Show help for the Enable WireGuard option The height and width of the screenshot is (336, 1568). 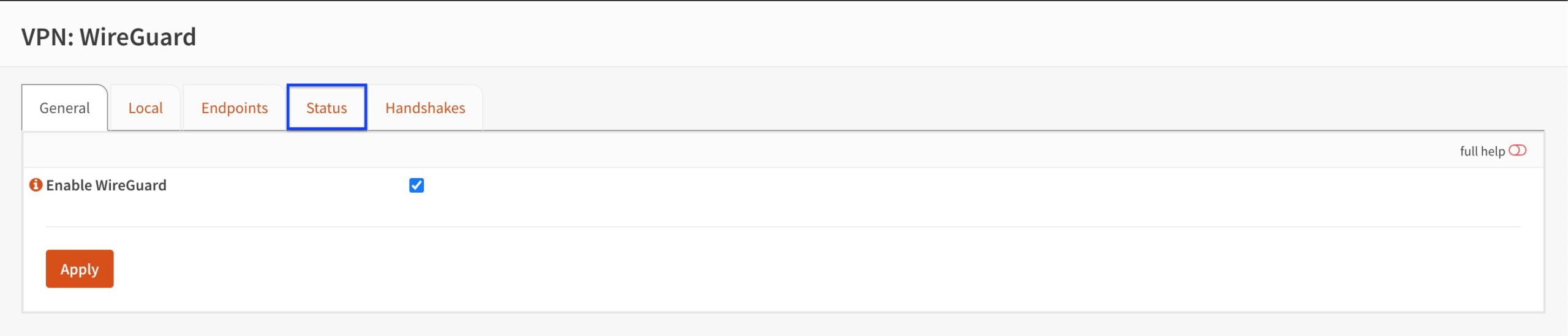pyautogui.click(x=36, y=185)
